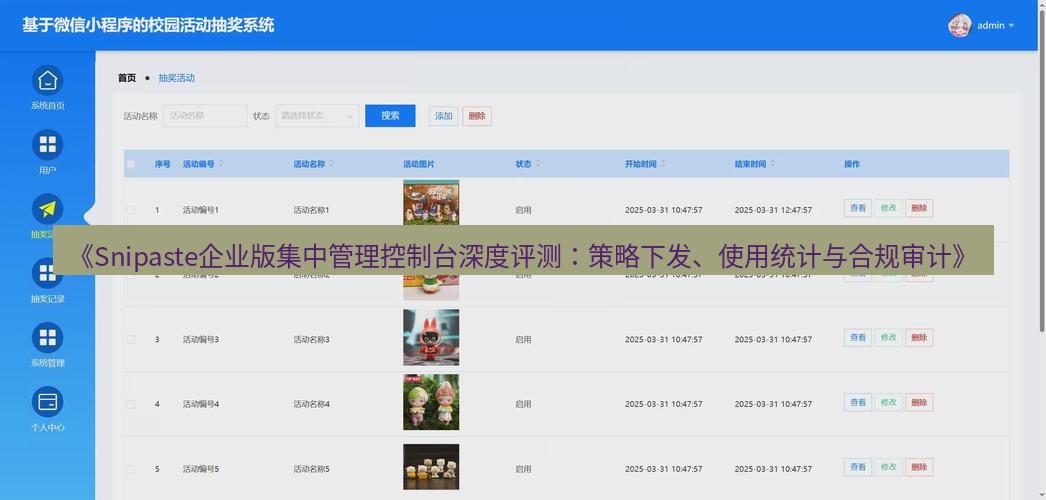1046x500 pixels.
Task: Open the 状态 select dropdown
Action: (318, 116)
